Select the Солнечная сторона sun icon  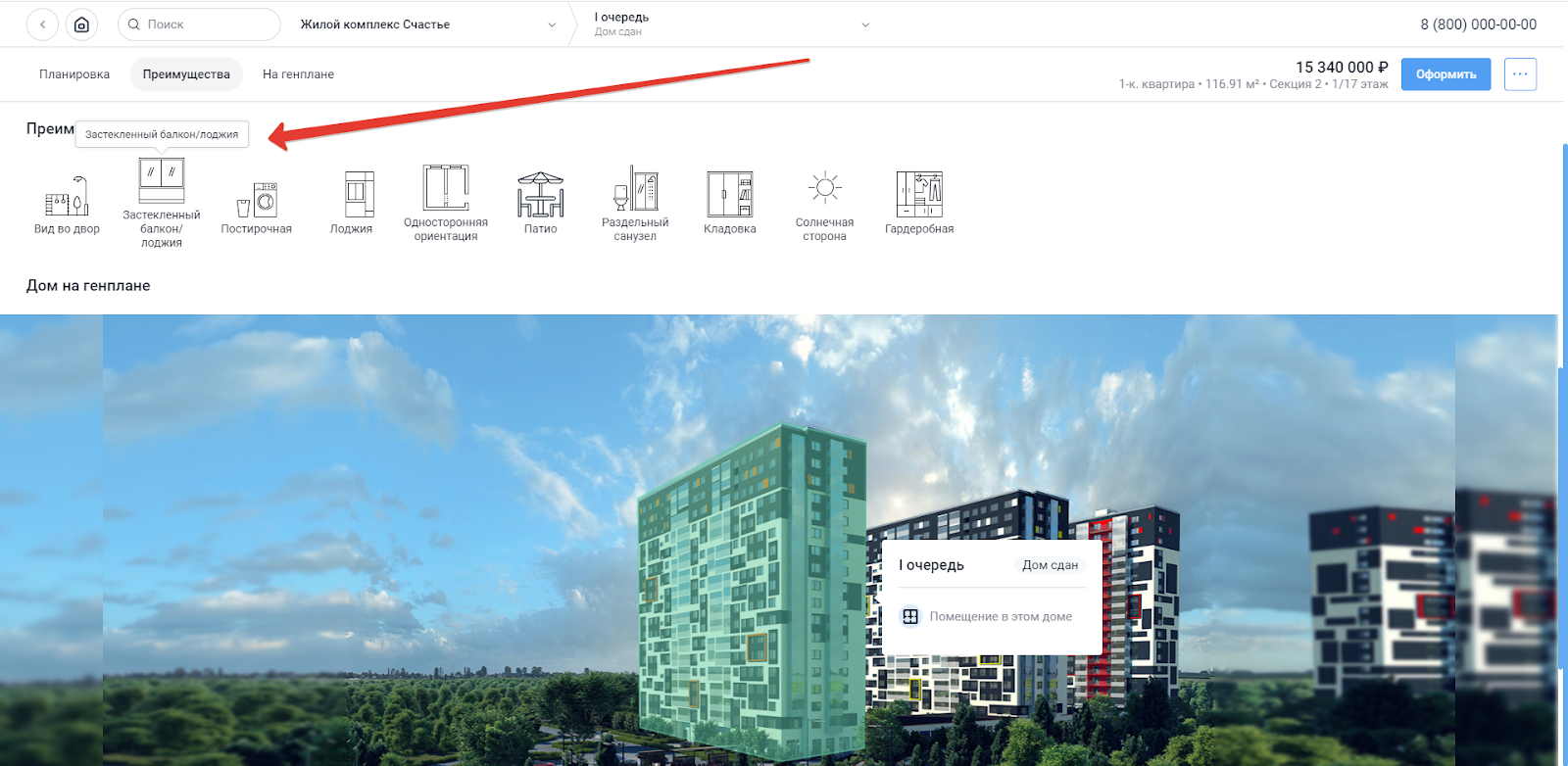click(x=825, y=187)
